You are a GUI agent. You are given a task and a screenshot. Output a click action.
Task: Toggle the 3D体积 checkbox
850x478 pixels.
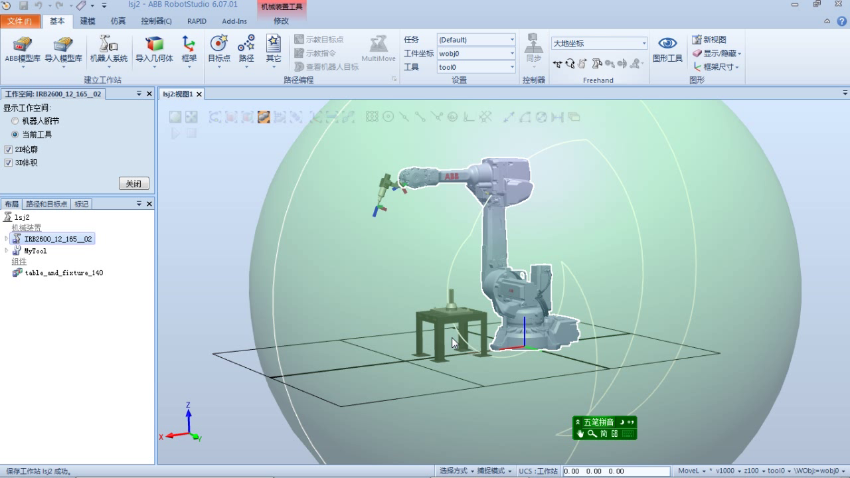[x=8, y=163]
